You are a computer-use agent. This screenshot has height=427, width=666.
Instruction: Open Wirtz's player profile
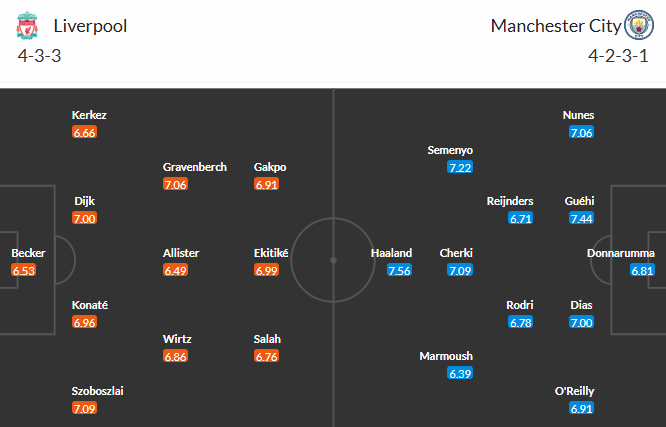click(x=177, y=339)
